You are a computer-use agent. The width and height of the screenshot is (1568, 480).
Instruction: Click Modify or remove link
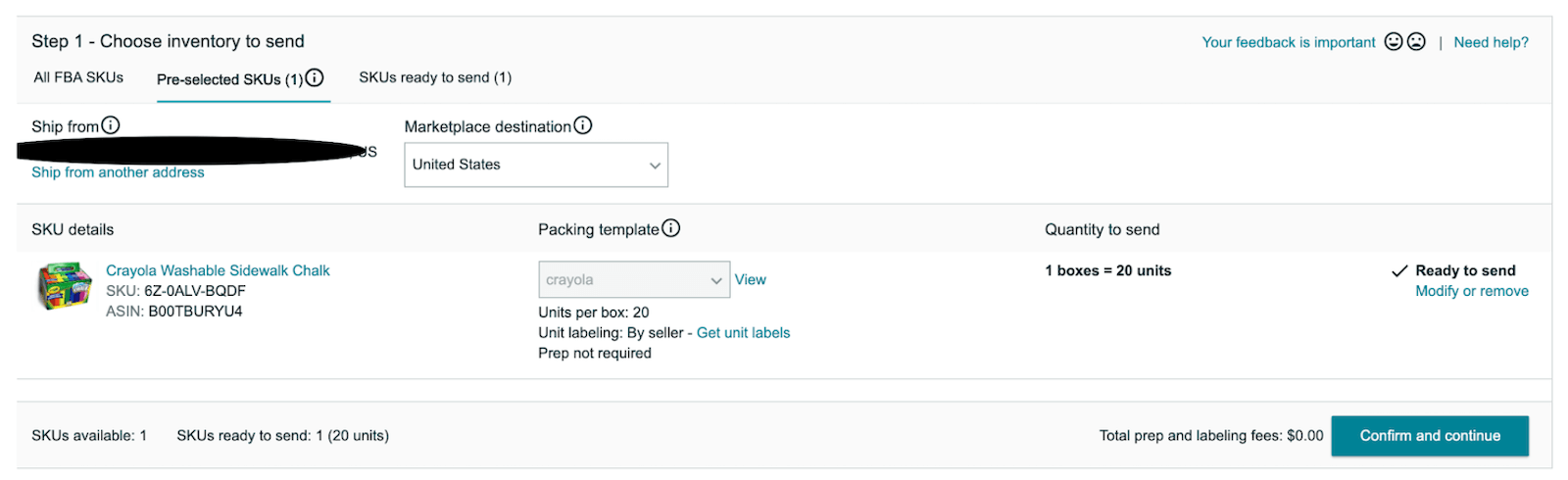pos(1472,291)
